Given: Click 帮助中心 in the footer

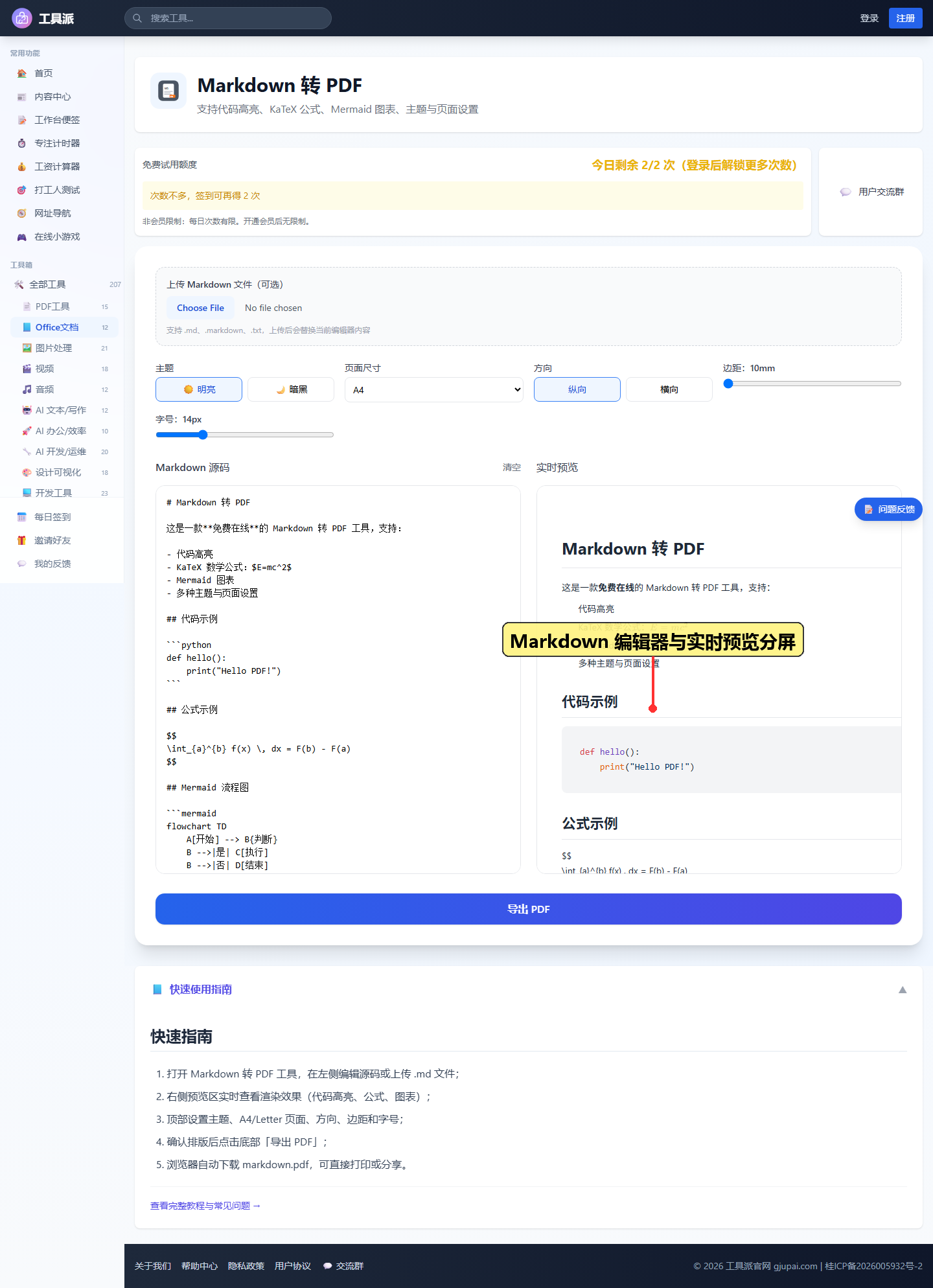Looking at the screenshot, I should (x=200, y=1266).
